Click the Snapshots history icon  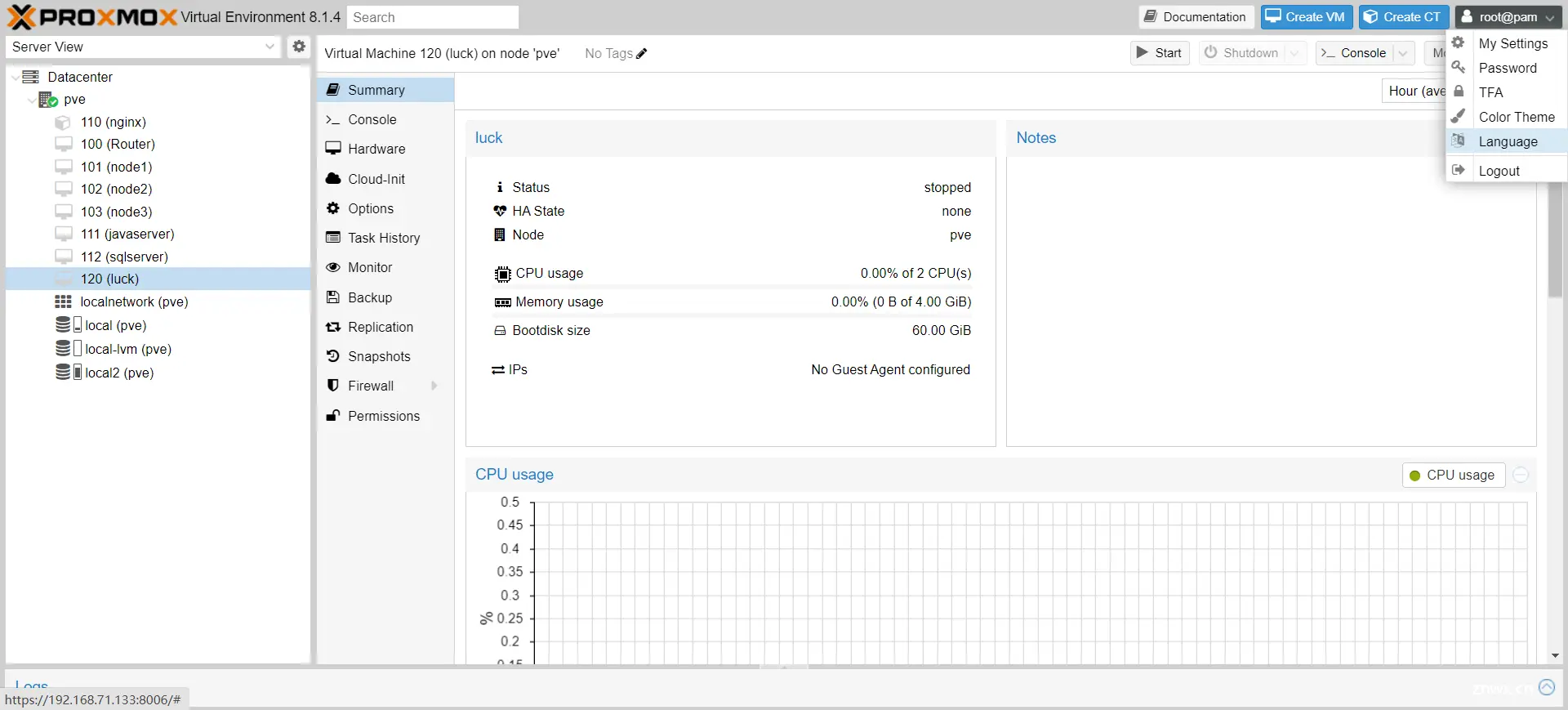pos(333,356)
